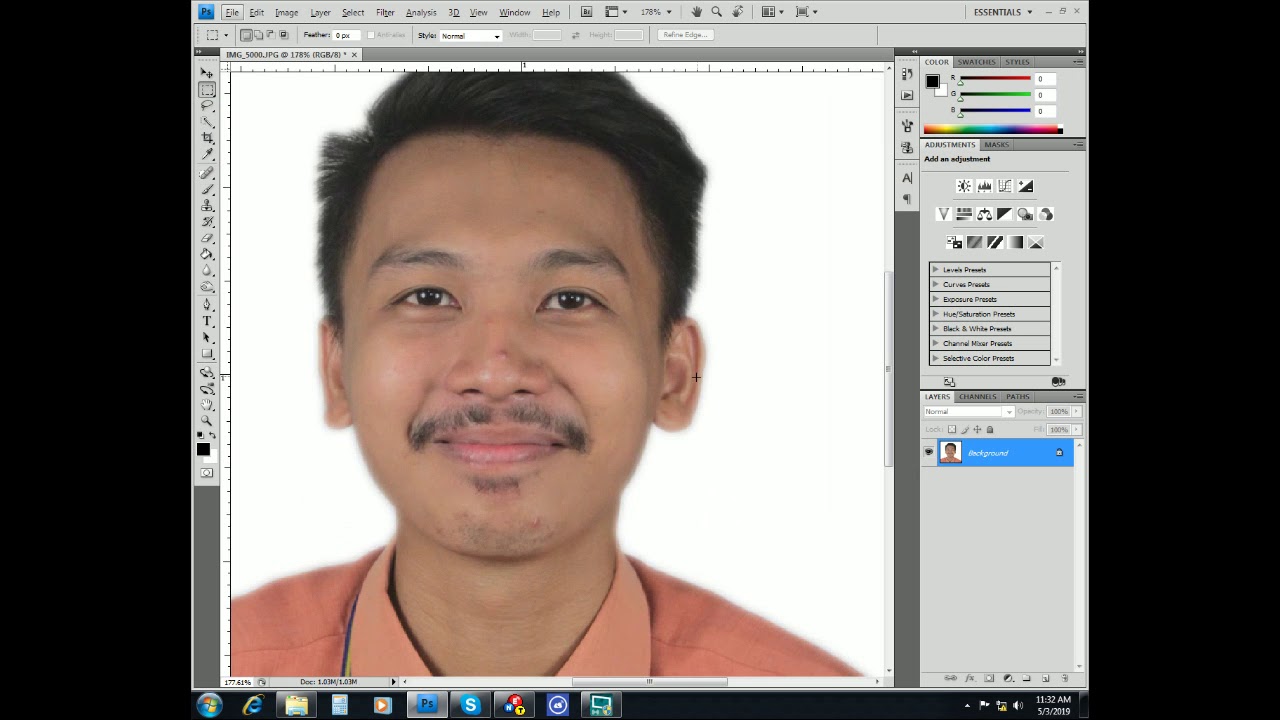This screenshot has height=720, width=1280.
Task: Hide the Background layer with eye icon
Action: click(929, 453)
